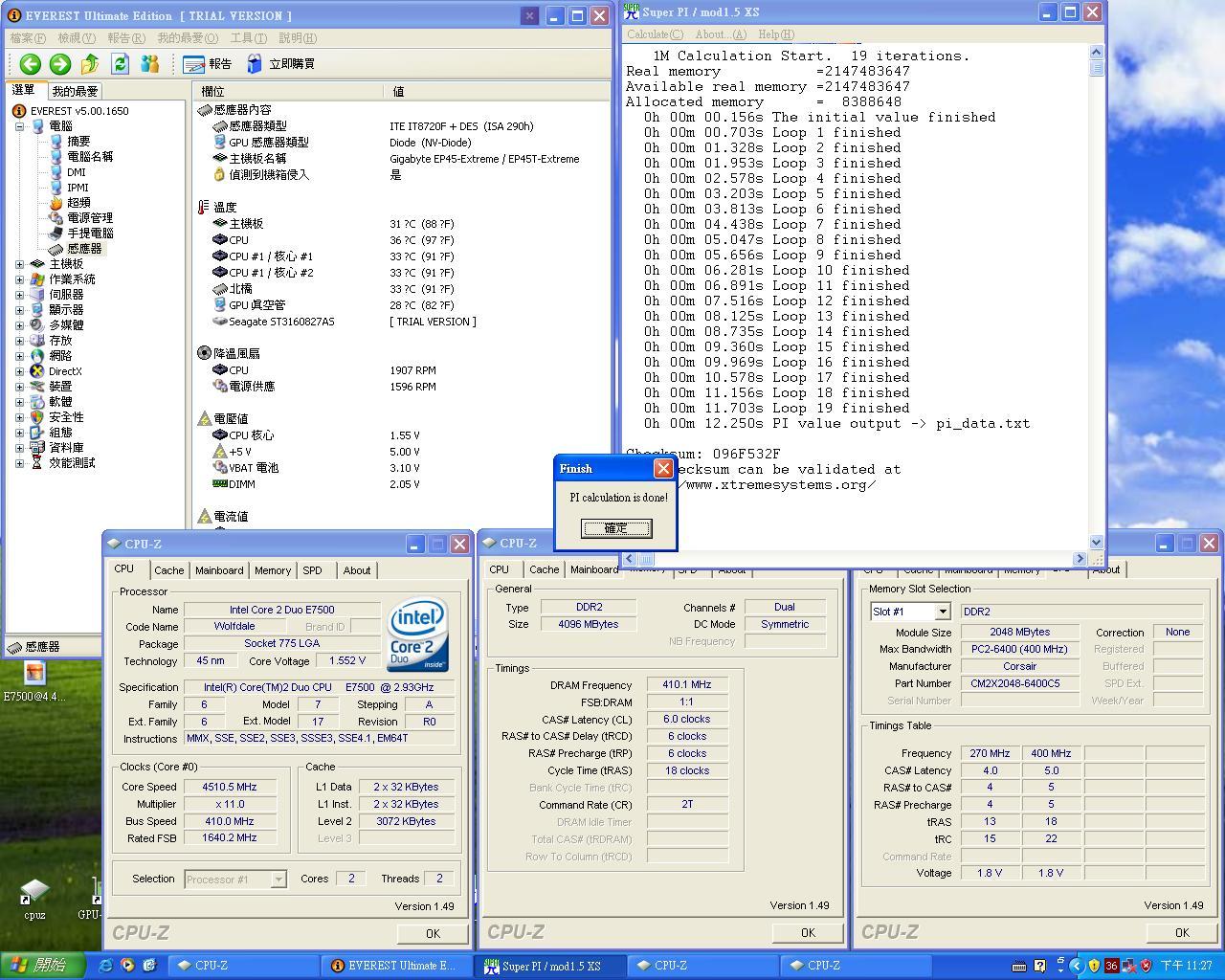Image resolution: width=1225 pixels, height=980 pixels.
Task: Click the Intel Core 2 Duo logo
Action: [x=417, y=635]
